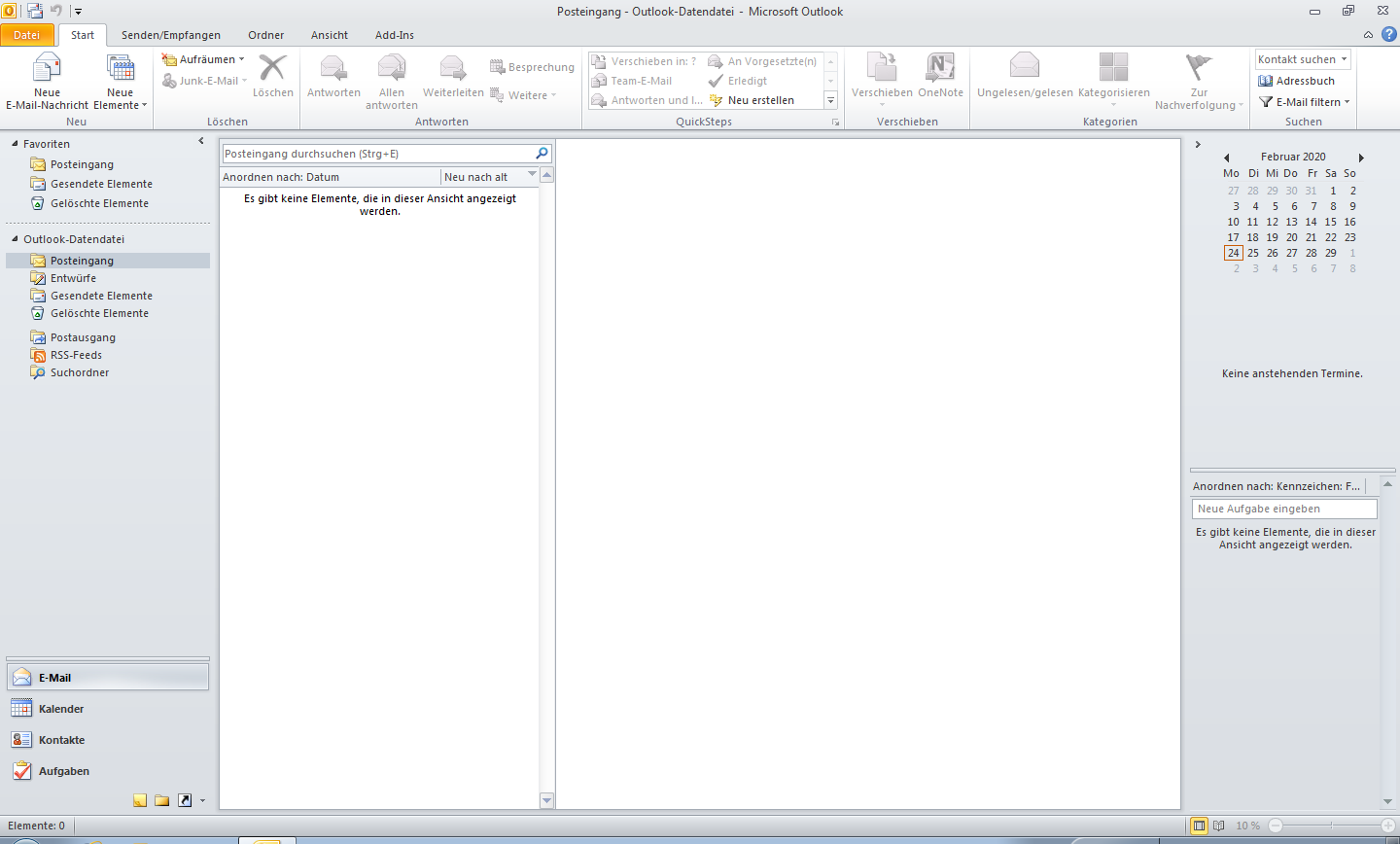Click the zoom in plus button

click(1388, 826)
